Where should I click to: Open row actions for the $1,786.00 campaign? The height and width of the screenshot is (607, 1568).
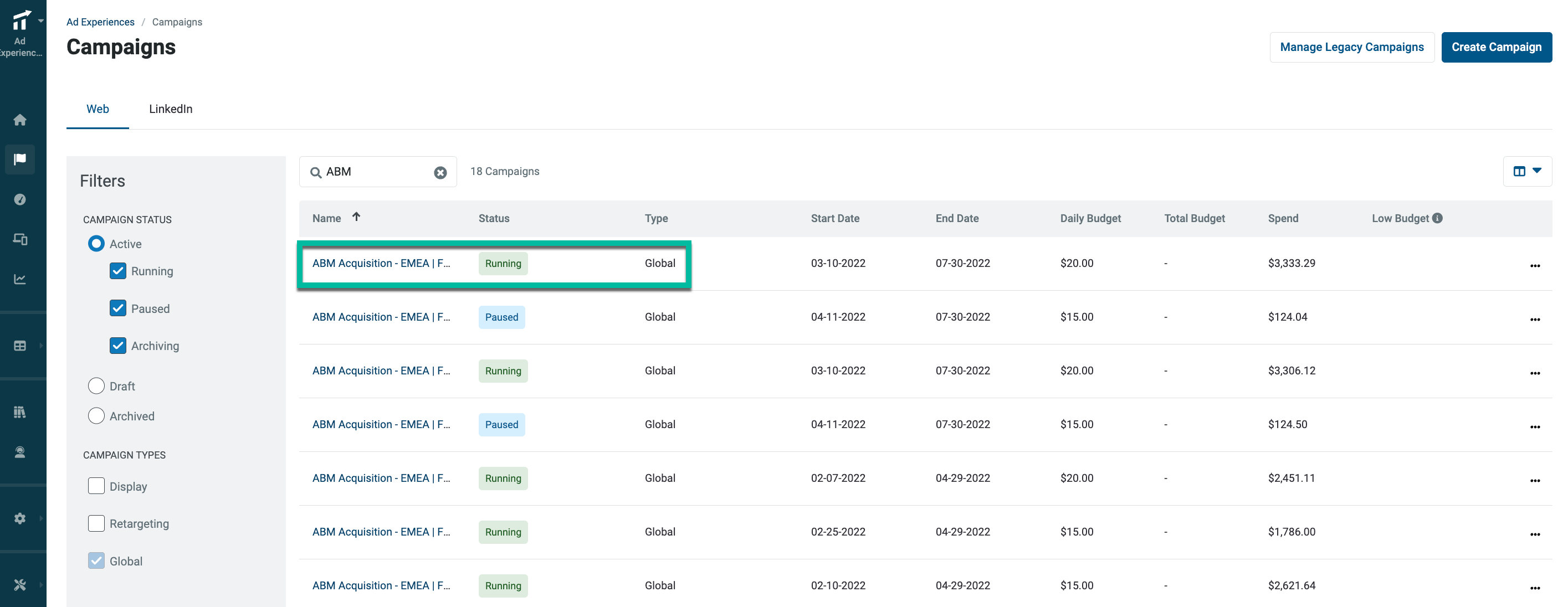[1535, 534]
